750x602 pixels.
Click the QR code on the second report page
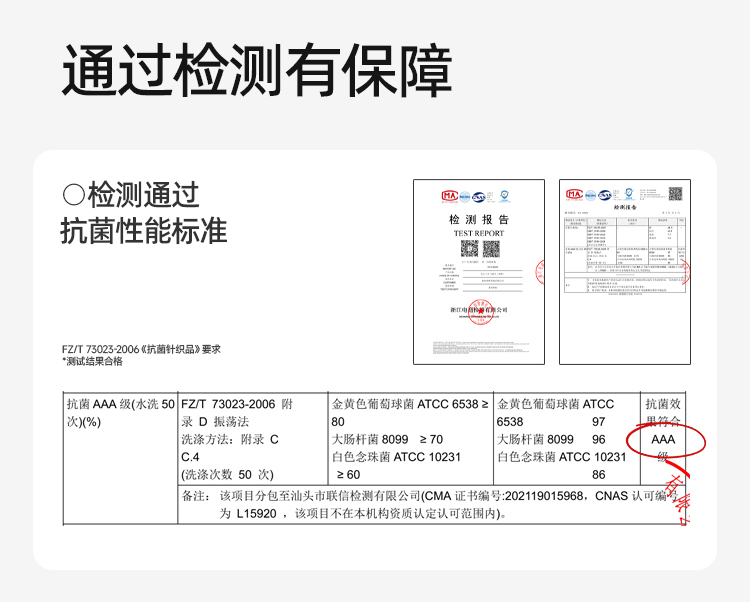(675, 194)
